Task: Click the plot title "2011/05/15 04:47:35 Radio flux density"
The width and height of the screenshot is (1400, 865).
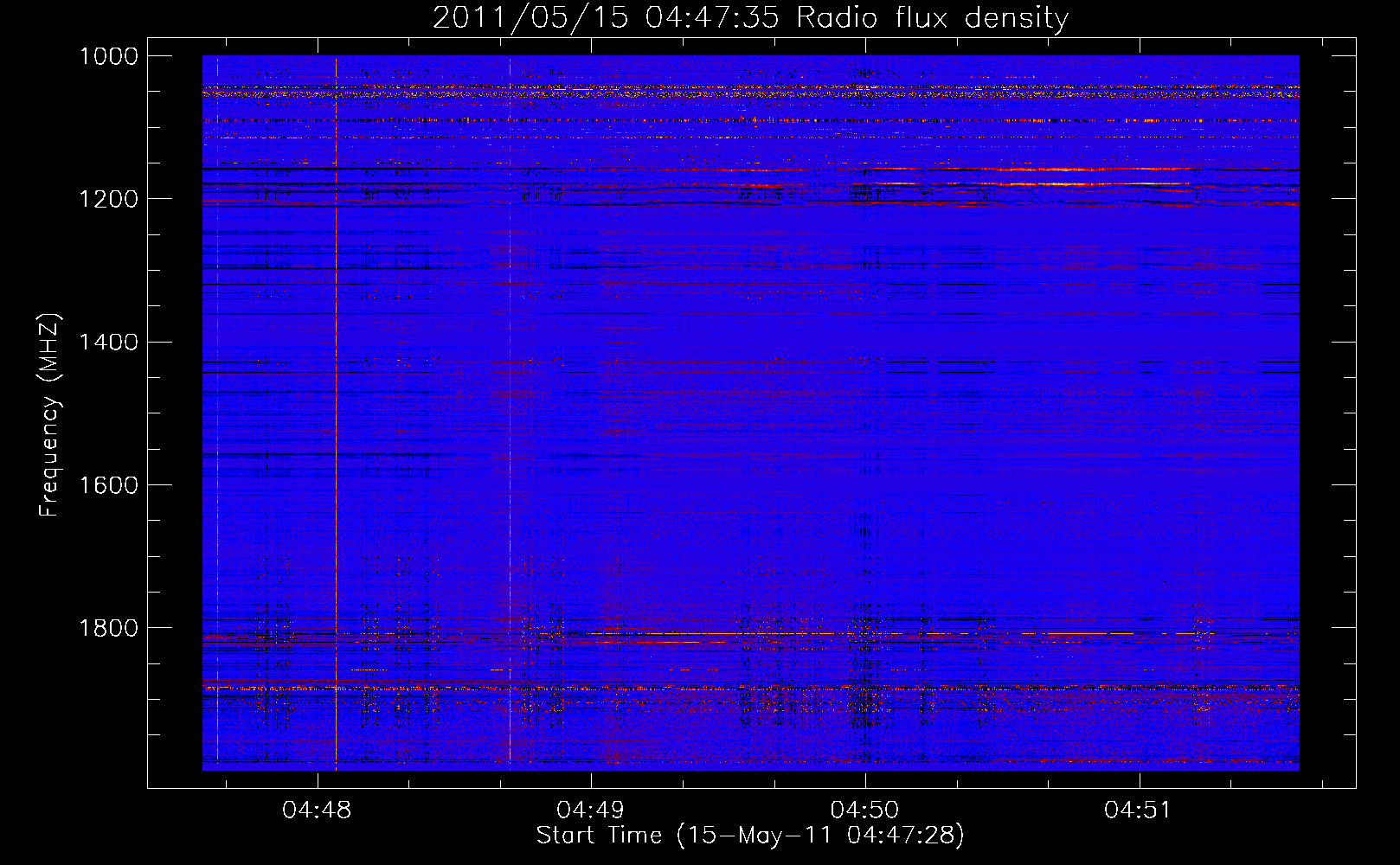Action: (750, 17)
